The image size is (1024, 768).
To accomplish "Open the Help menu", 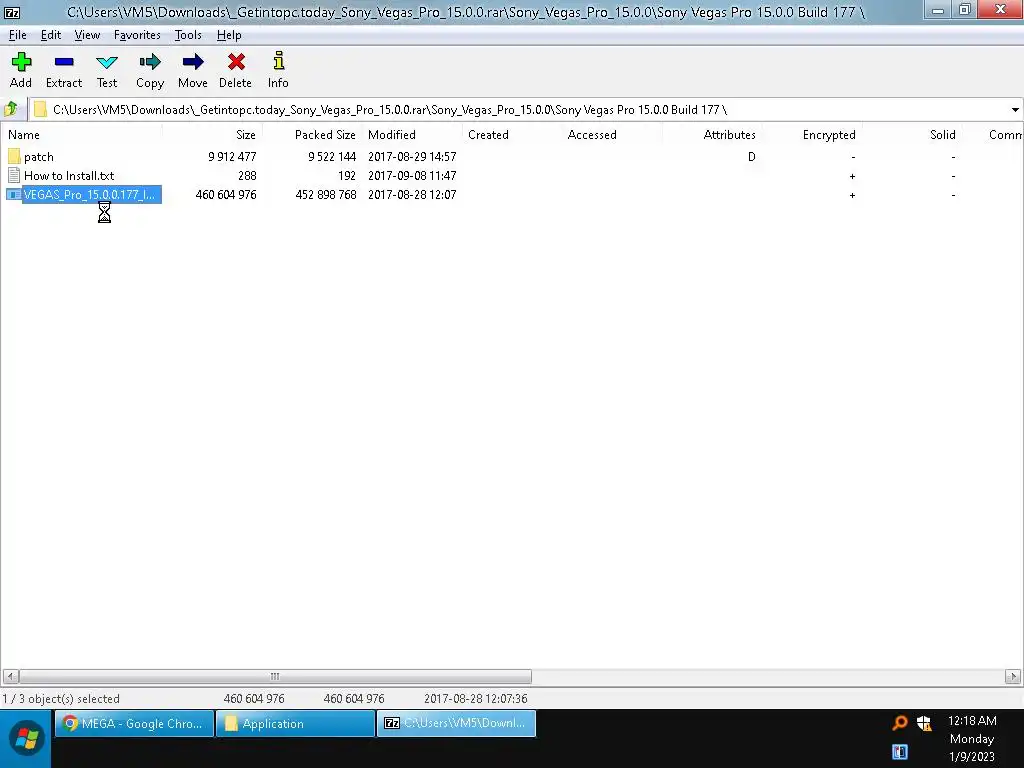I will pyautogui.click(x=229, y=35).
